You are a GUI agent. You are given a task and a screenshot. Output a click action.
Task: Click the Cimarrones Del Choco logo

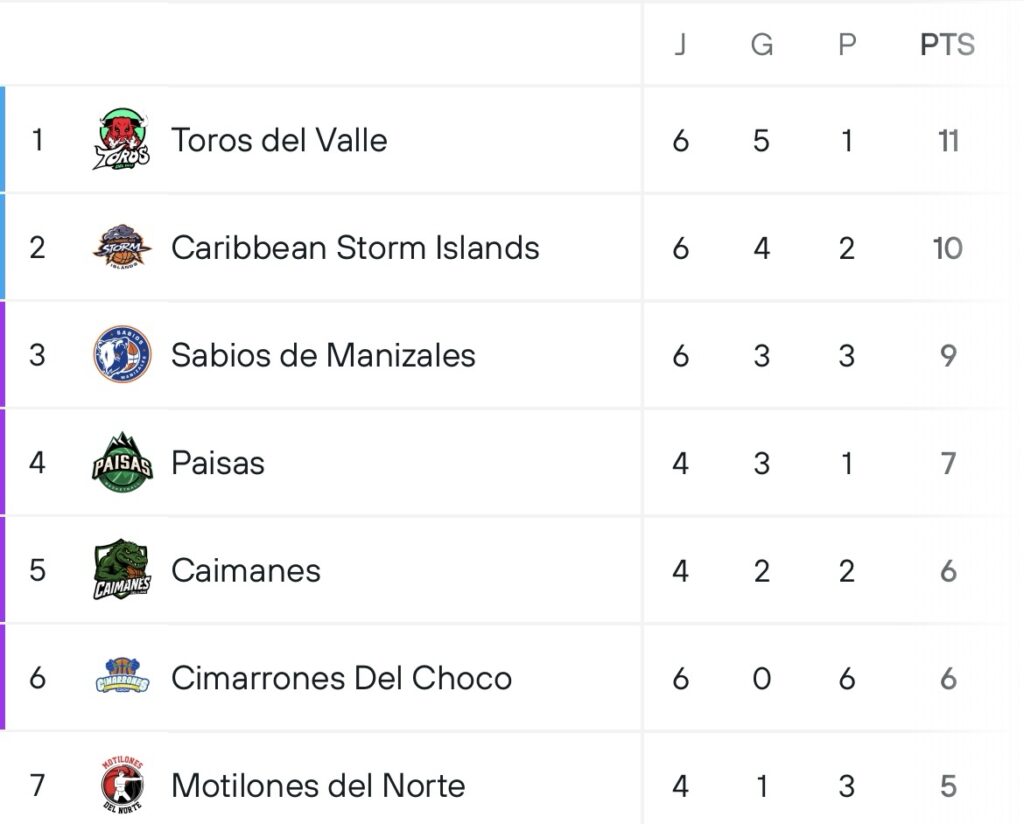tap(122, 678)
